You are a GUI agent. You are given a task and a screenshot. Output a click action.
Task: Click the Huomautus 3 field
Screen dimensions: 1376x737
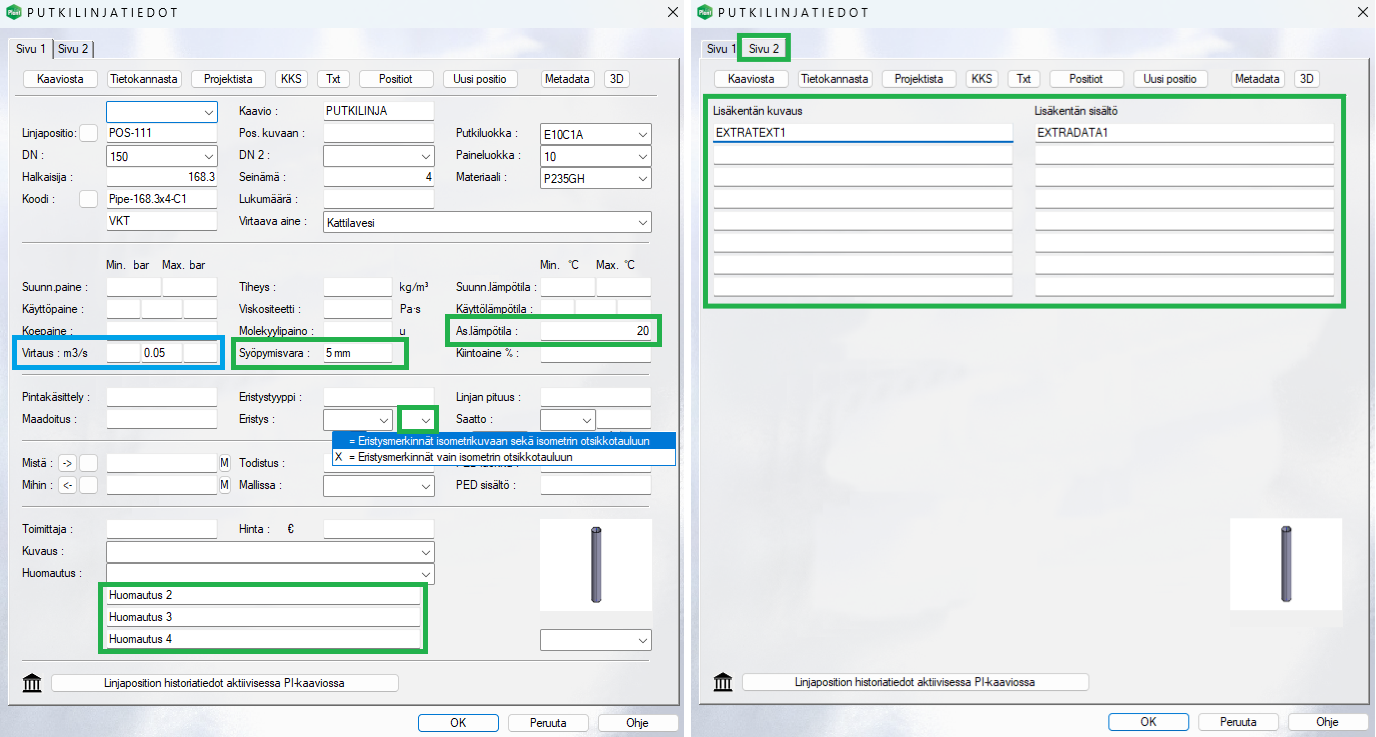[264, 617]
